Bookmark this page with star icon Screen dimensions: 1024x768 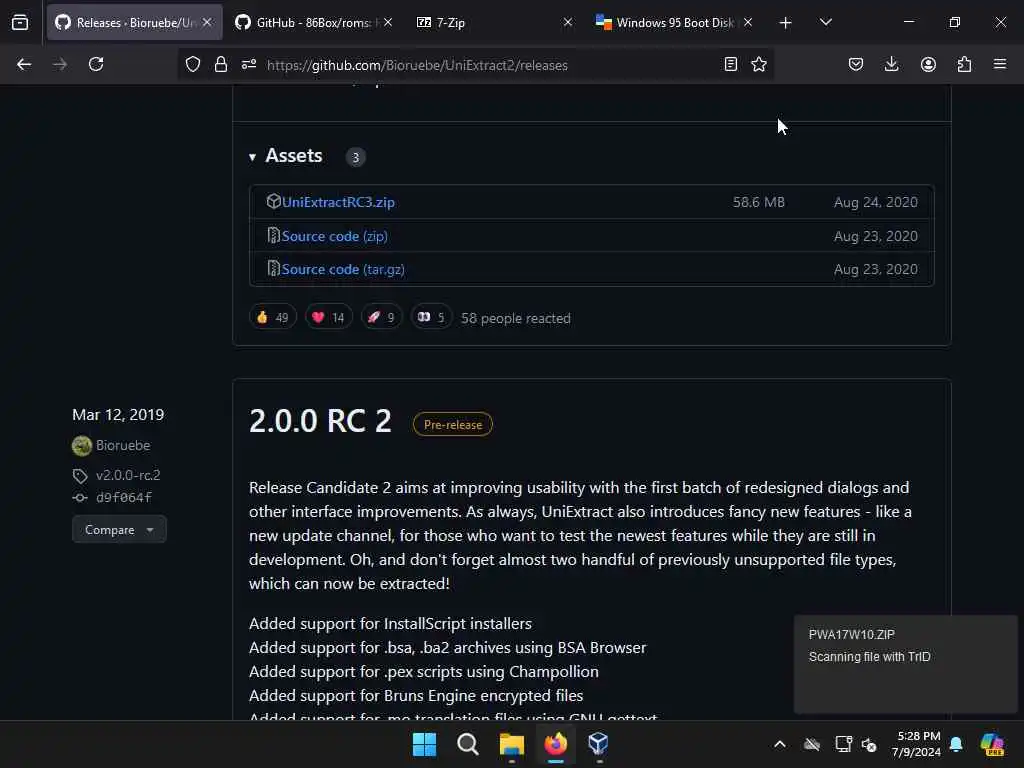(x=759, y=64)
